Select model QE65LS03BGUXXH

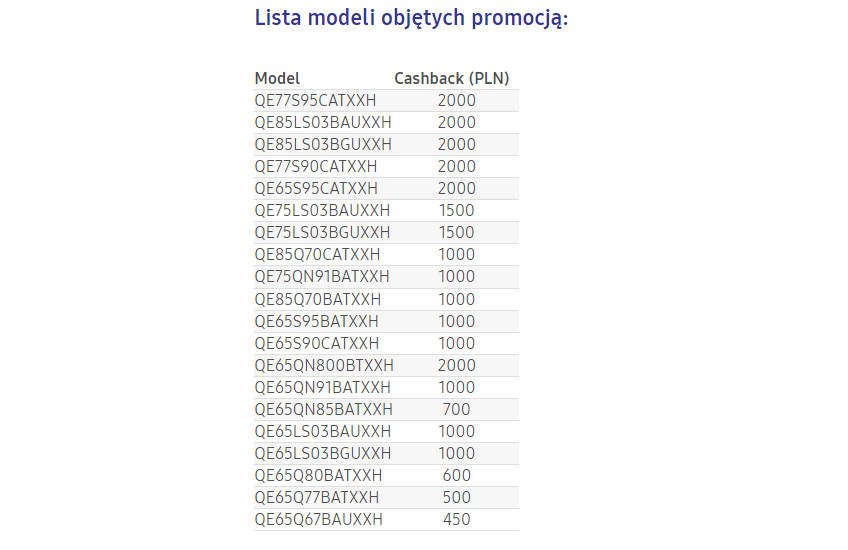tap(323, 453)
